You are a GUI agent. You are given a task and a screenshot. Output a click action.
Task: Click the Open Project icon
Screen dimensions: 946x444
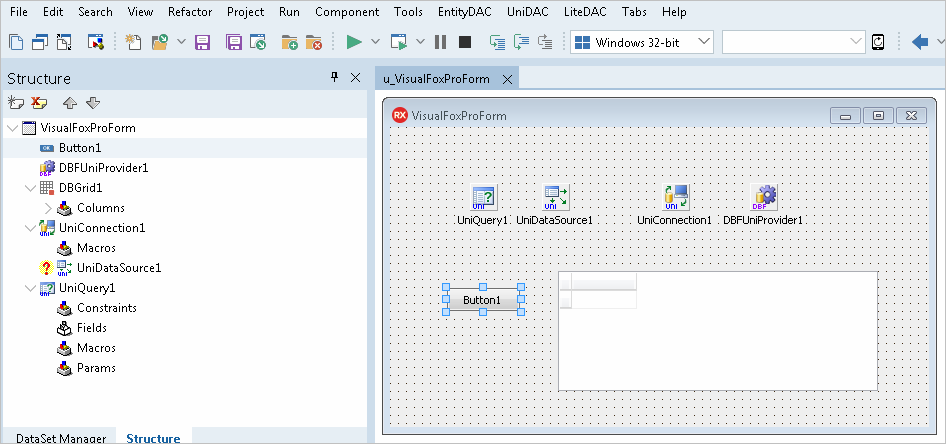coord(258,42)
